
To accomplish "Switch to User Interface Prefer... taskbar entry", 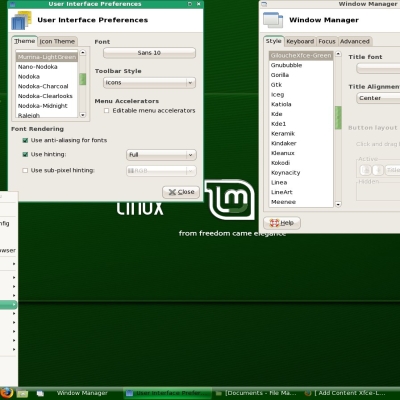I will coord(167,393).
